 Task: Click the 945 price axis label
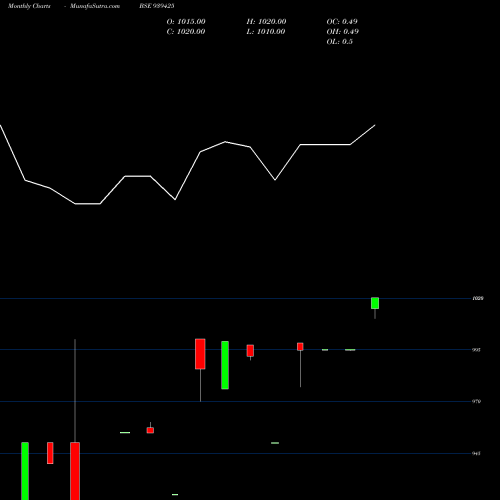(x=476, y=453)
